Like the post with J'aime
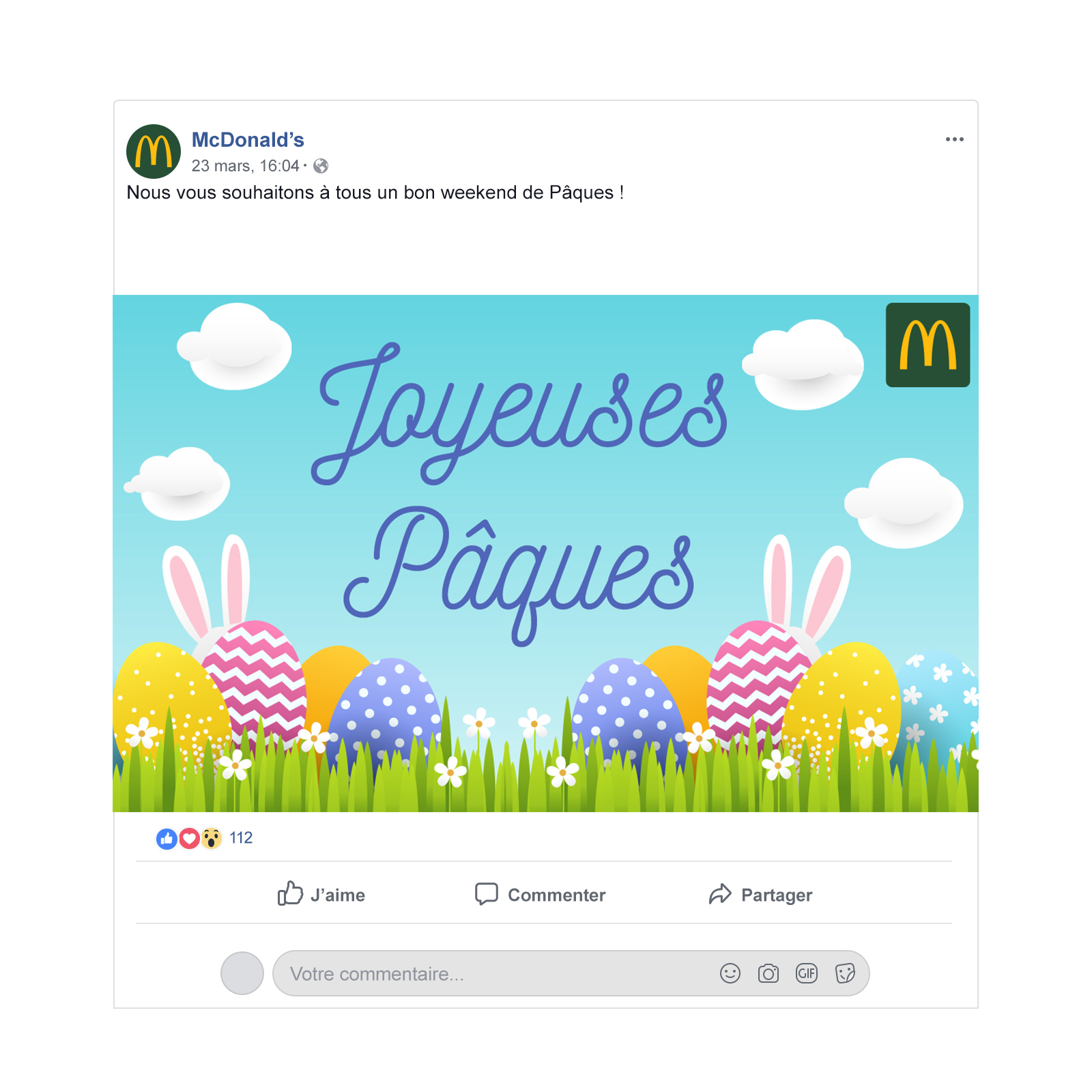 pyautogui.click(x=321, y=894)
